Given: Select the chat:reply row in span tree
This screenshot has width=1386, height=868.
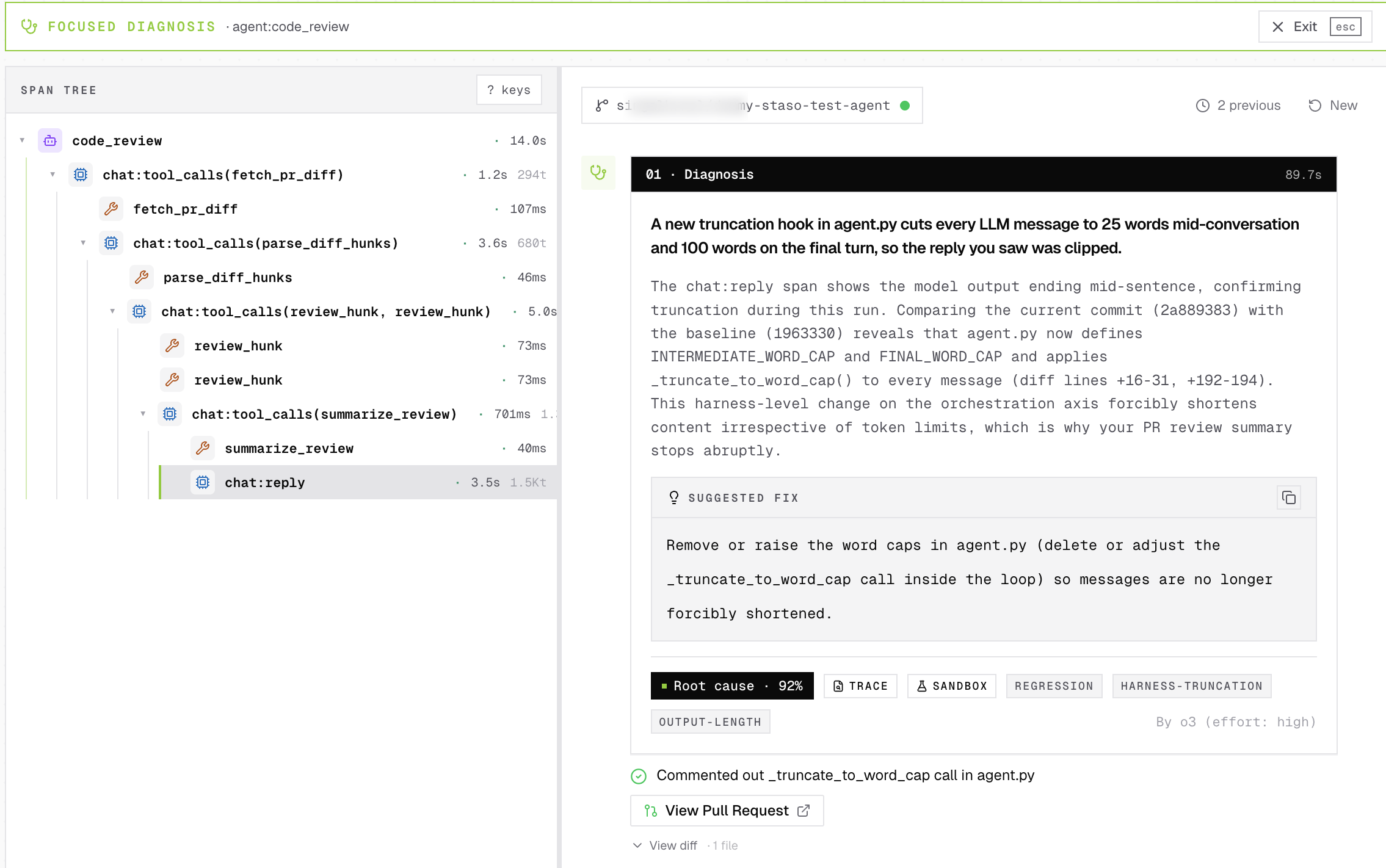Looking at the screenshot, I should [265, 482].
